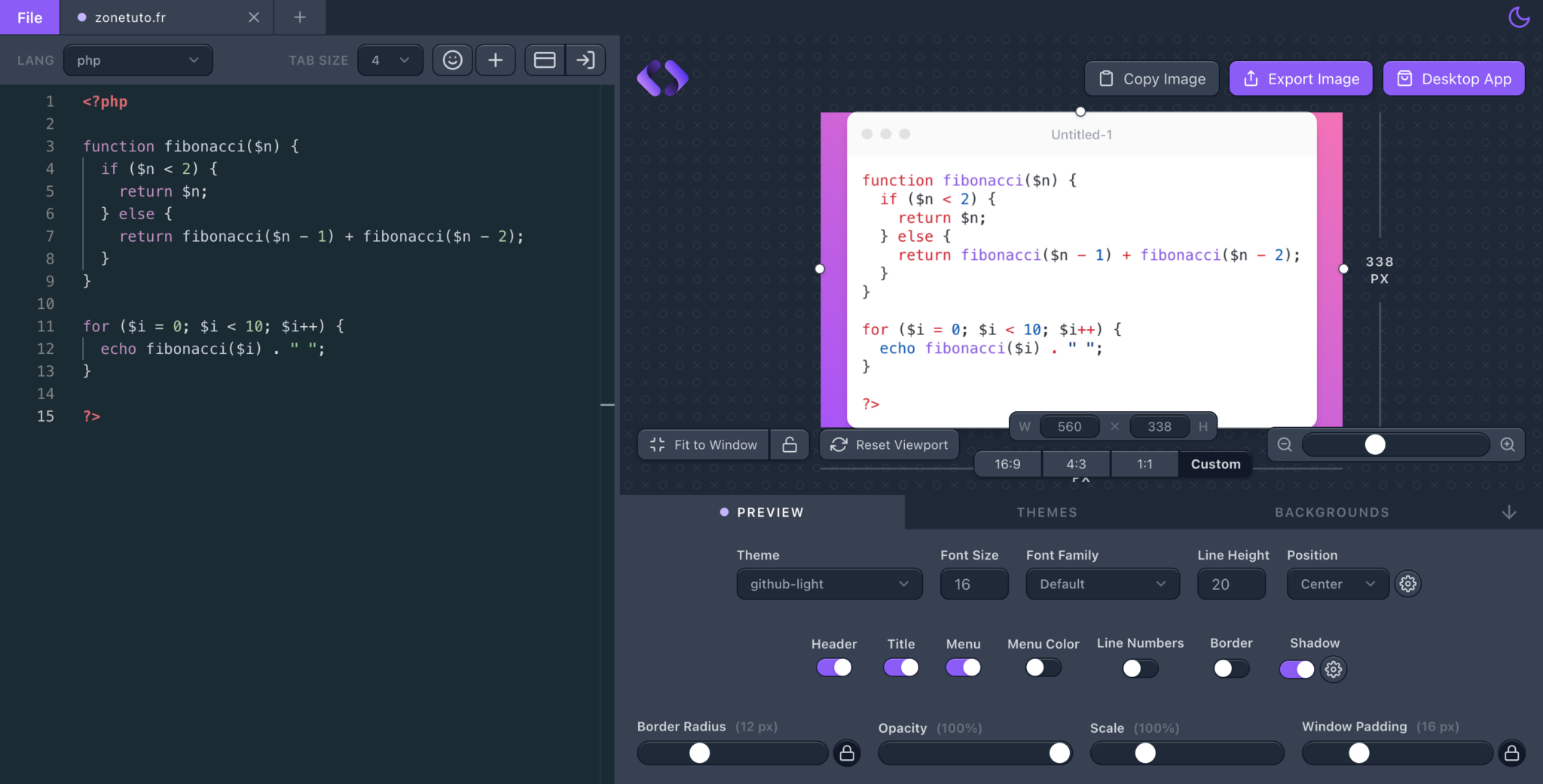1543x784 pixels.
Task: Click the focus editor arrow icon
Action: tap(585, 59)
